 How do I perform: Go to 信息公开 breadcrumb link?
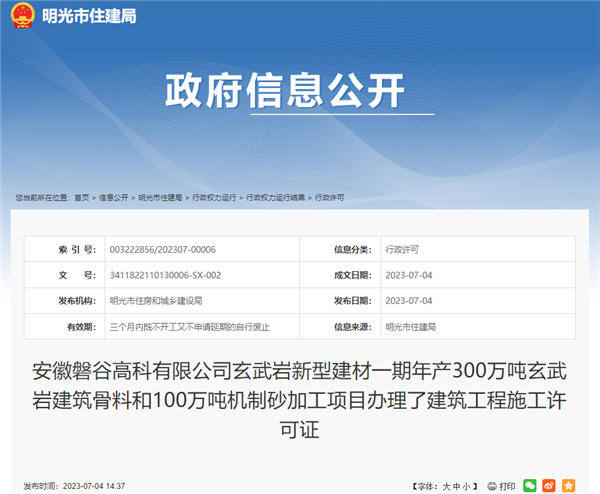(x=114, y=198)
